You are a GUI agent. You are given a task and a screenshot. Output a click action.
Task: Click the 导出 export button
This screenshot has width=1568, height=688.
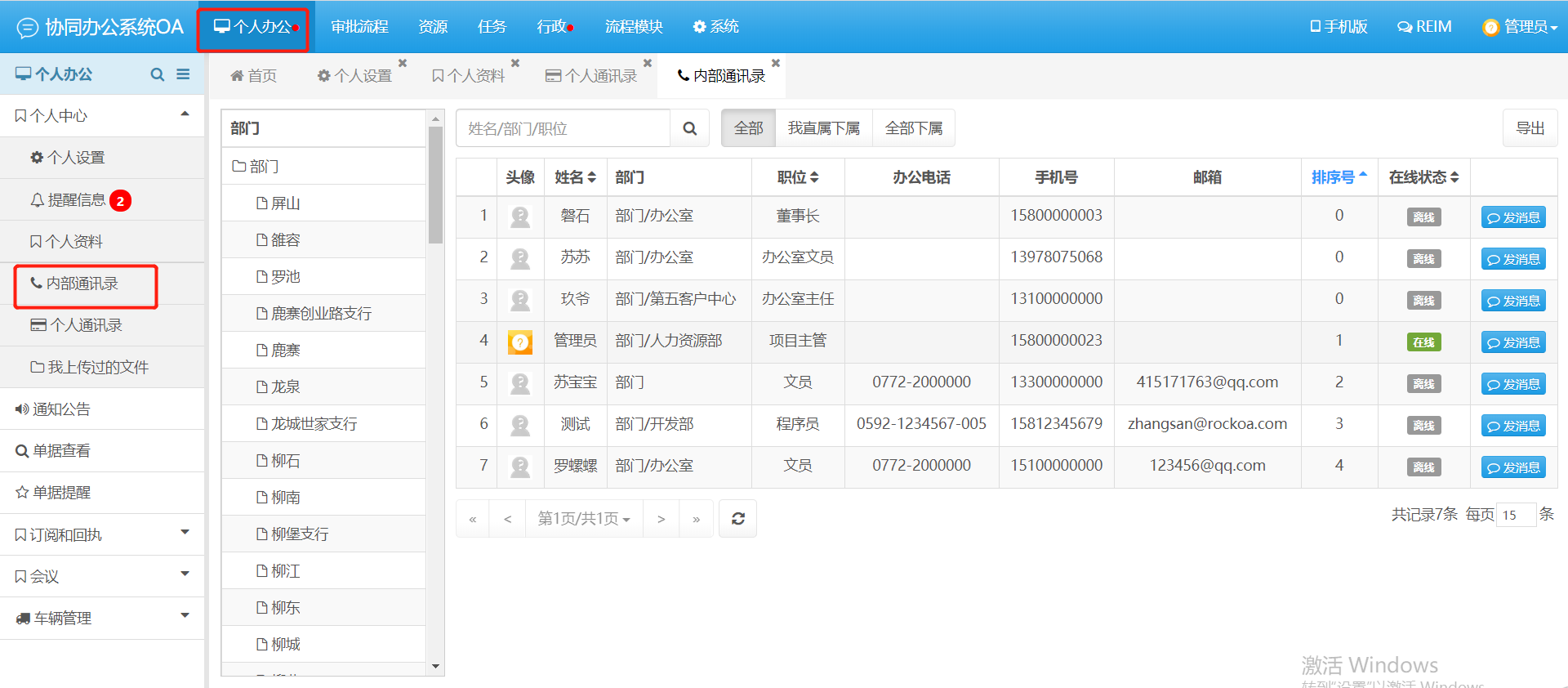point(1530,128)
